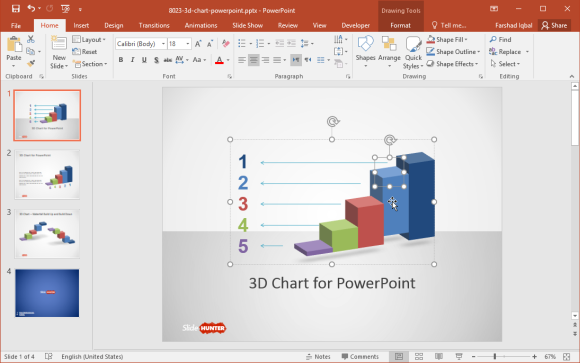Open the Notes pane

[x=318, y=356]
